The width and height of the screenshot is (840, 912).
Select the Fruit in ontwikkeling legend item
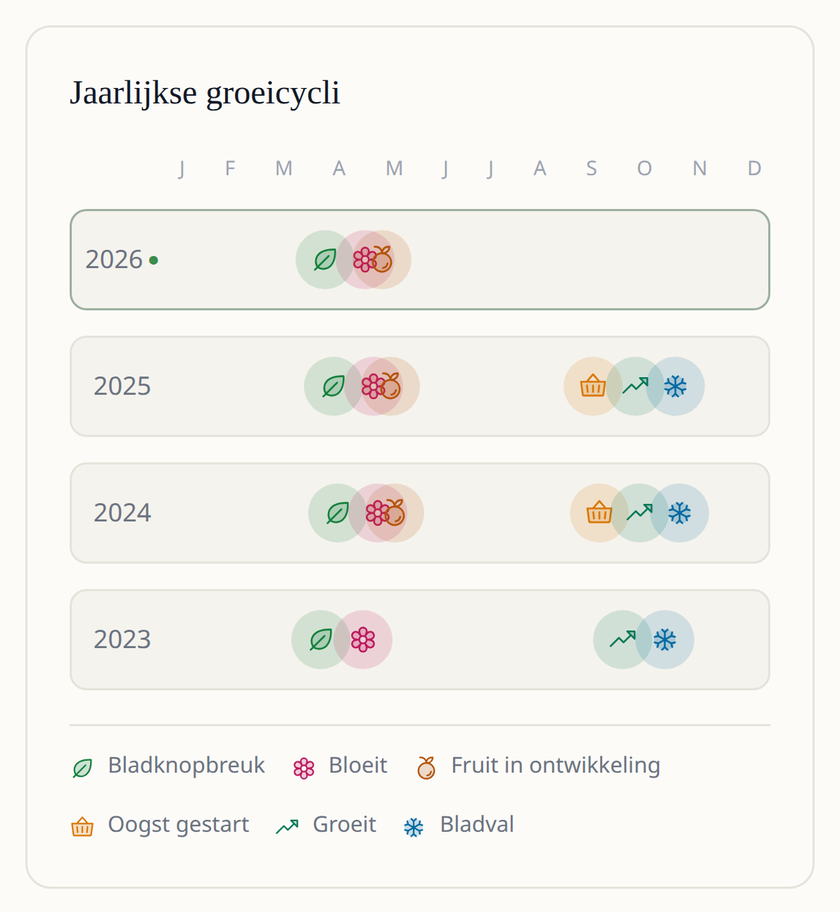point(538,766)
